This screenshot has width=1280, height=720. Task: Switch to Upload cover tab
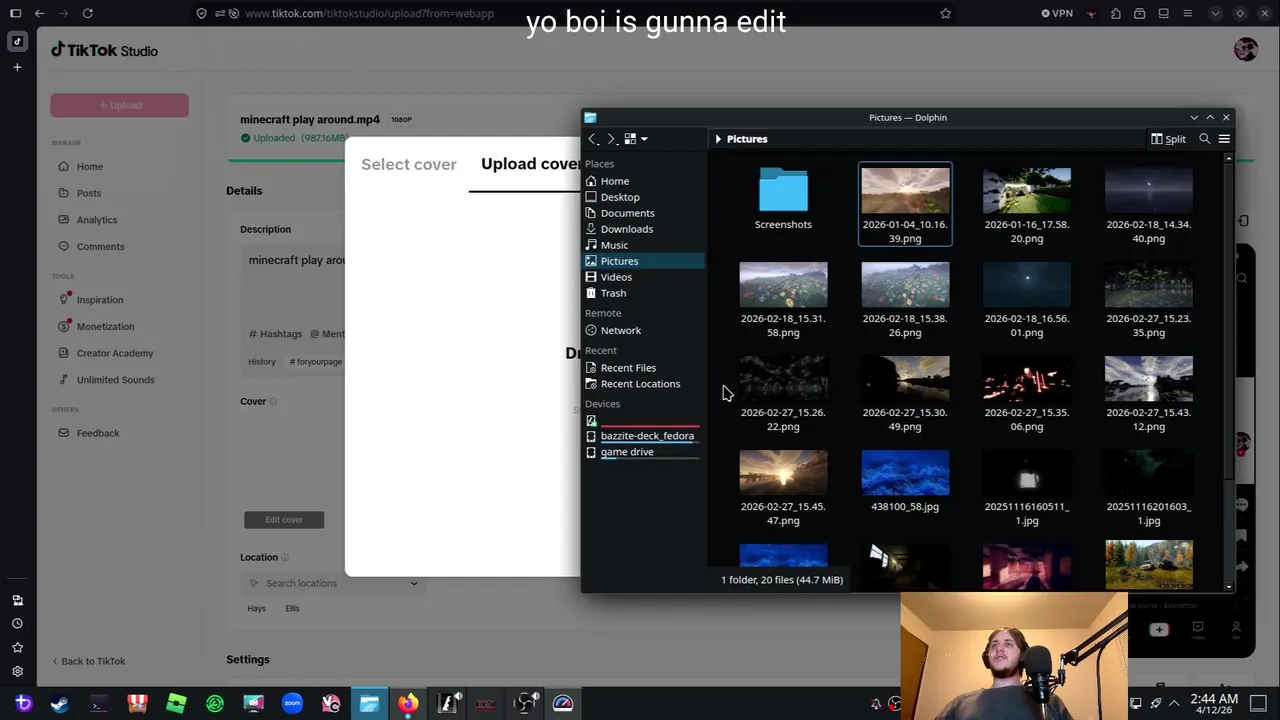[x=530, y=164]
